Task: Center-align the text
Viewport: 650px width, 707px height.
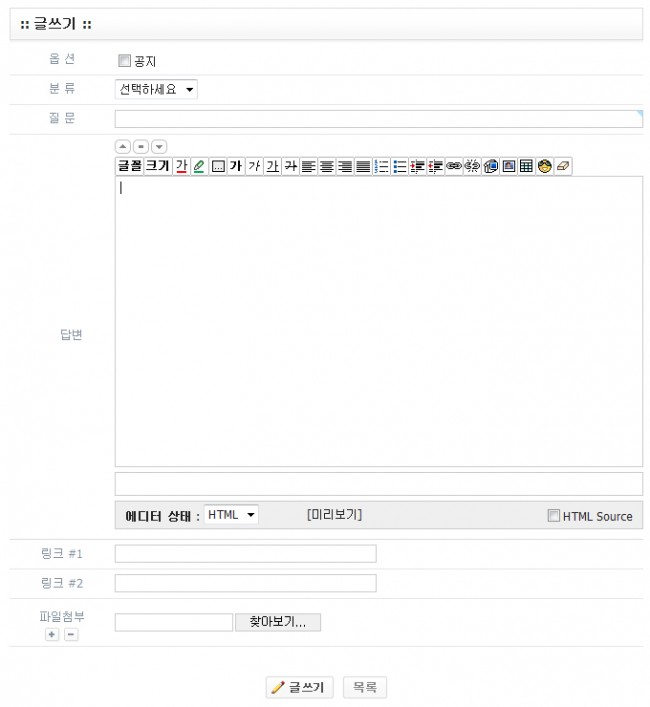Action: click(x=327, y=166)
